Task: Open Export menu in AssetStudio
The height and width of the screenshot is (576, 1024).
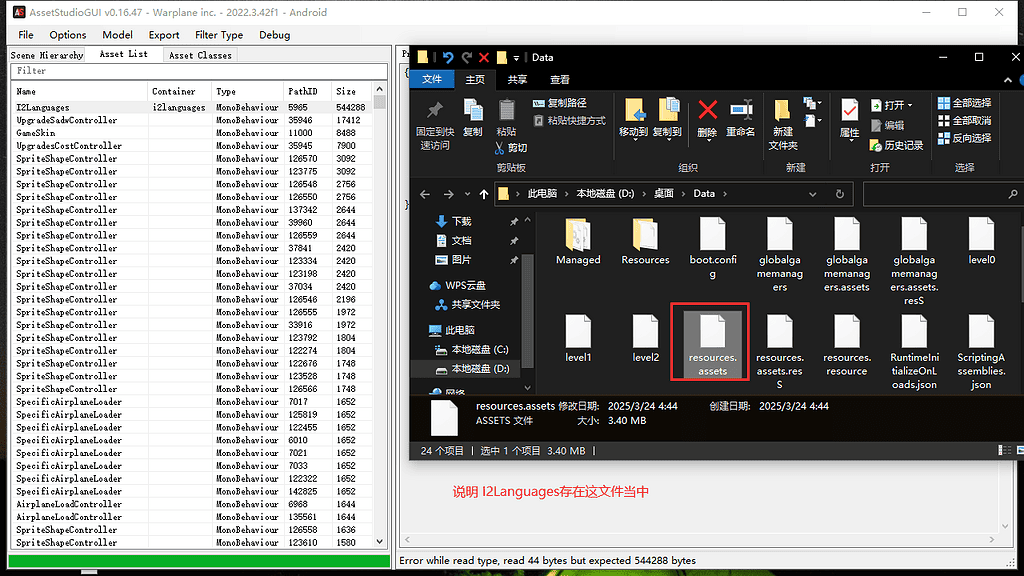Action: pyautogui.click(x=164, y=35)
